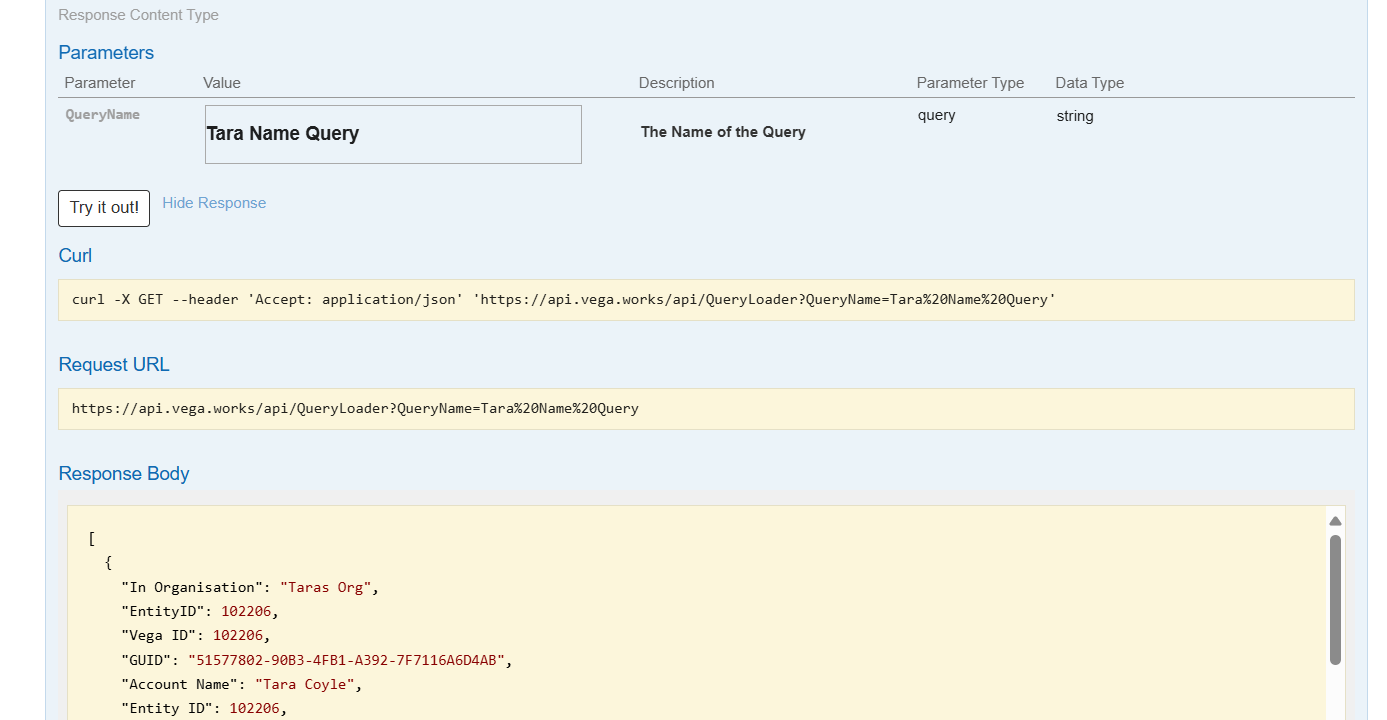
Task: Click the Parameters heading
Action: (106, 53)
